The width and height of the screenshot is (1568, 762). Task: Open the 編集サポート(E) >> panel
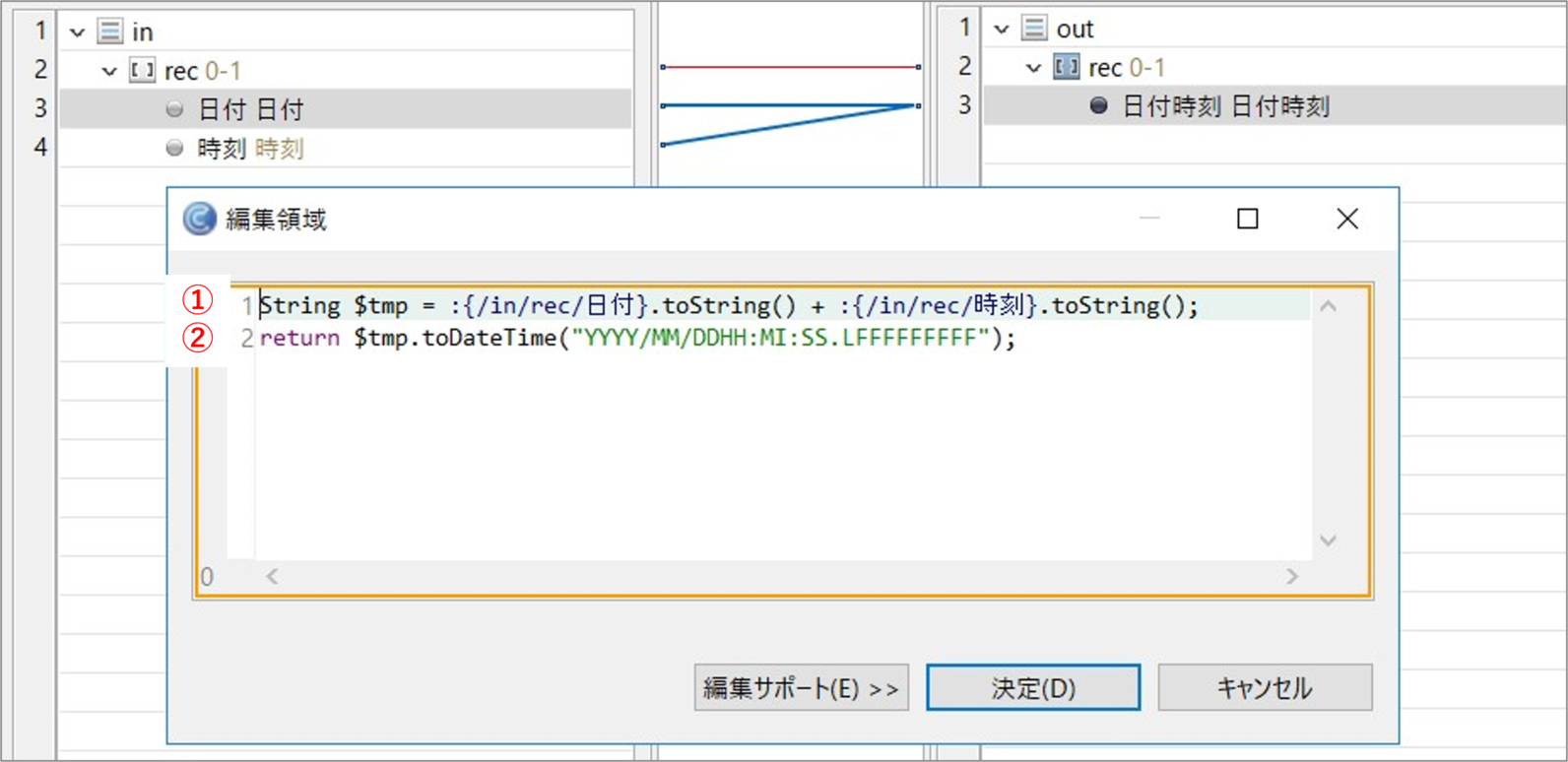[x=801, y=688]
